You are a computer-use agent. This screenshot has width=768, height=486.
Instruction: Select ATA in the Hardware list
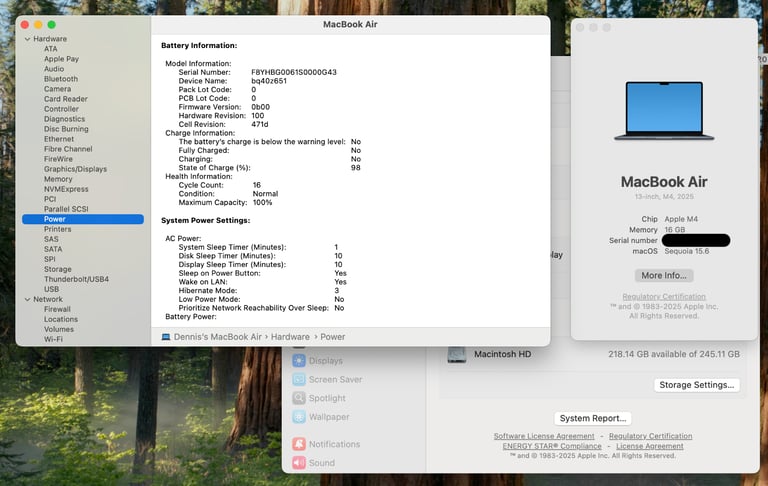tap(50, 49)
